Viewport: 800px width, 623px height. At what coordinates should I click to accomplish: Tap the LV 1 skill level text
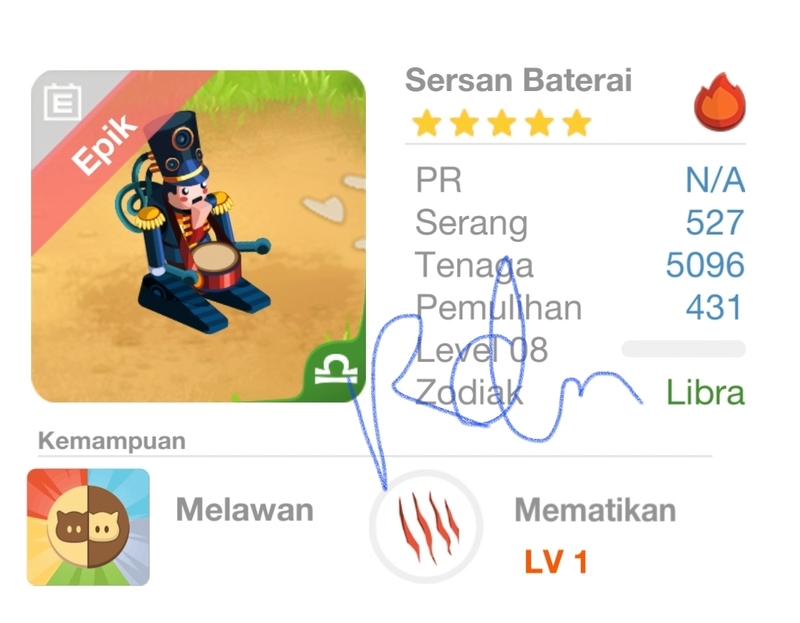pyautogui.click(x=556, y=563)
